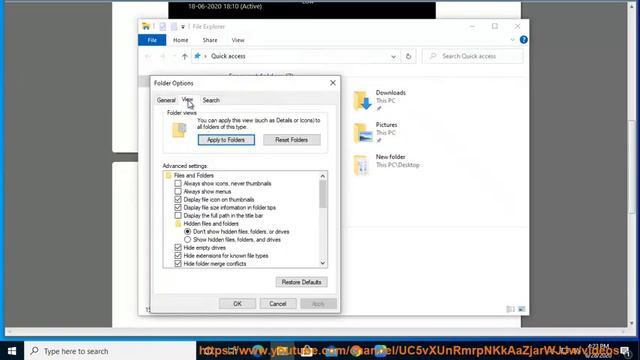Click the Search Quick access field

tap(473, 56)
